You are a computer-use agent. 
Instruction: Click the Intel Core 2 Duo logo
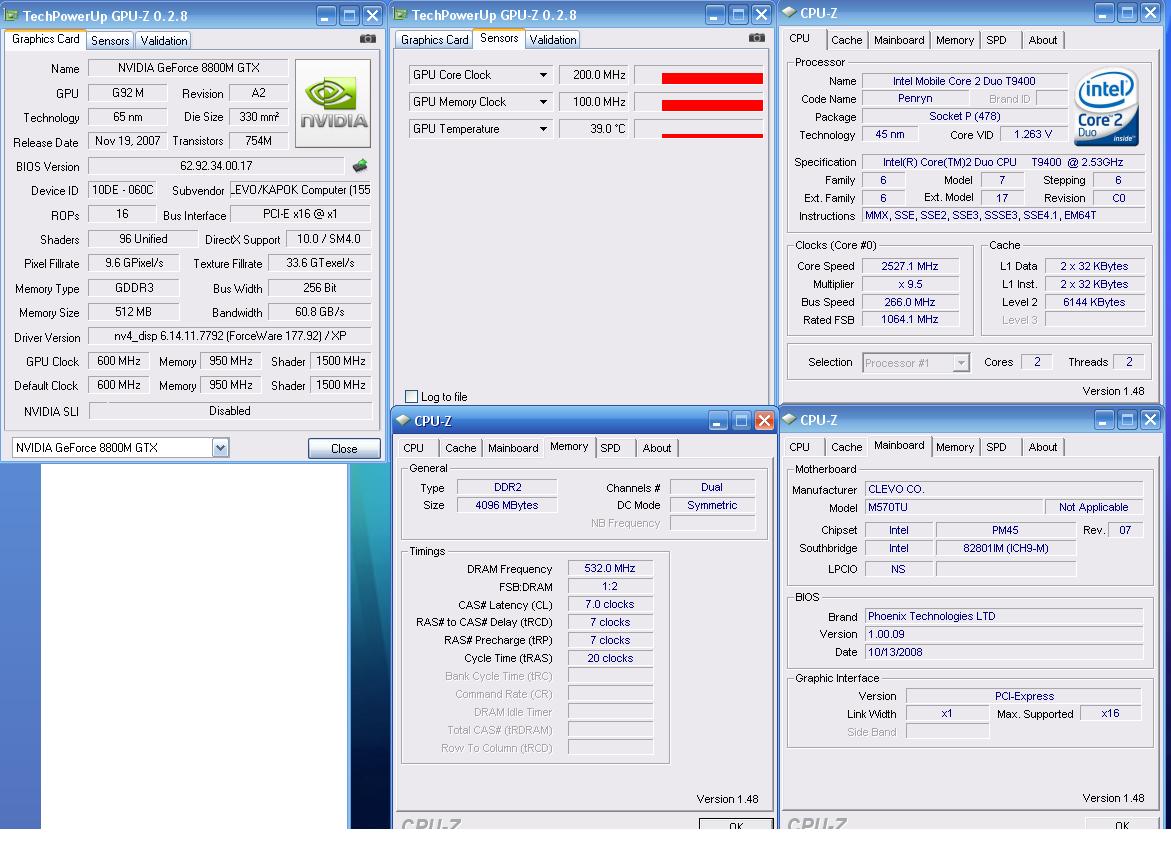[x=1106, y=104]
